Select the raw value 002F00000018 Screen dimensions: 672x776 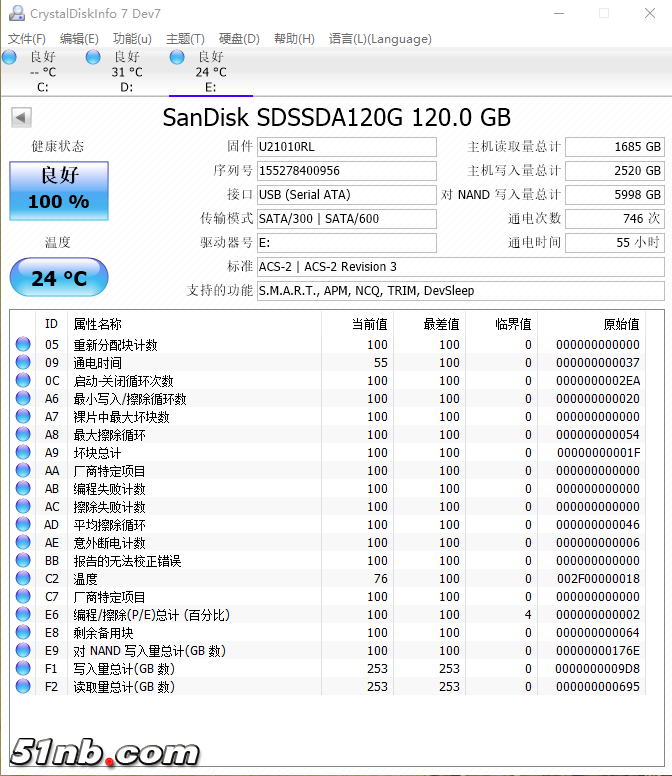(598, 579)
